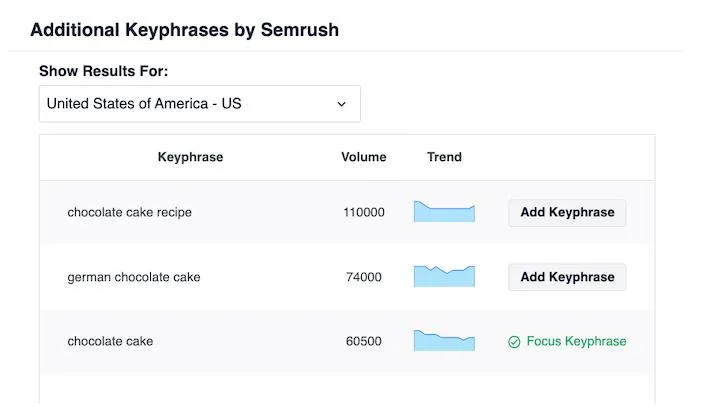
Task: Click the Trend column header
Action: click(444, 157)
